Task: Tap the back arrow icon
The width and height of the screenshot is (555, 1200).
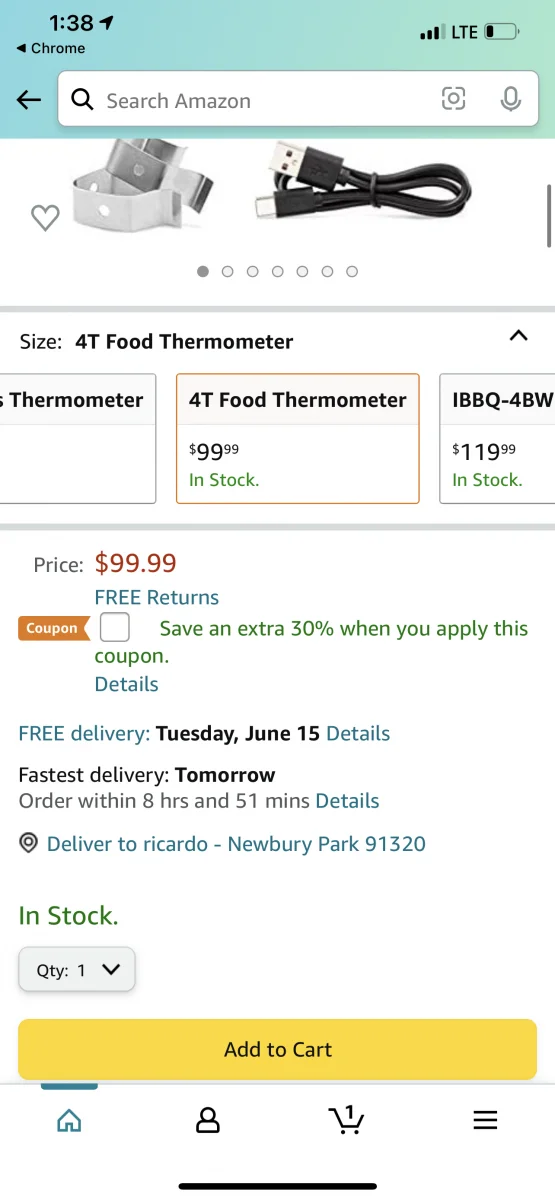Action: tap(29, 100)
